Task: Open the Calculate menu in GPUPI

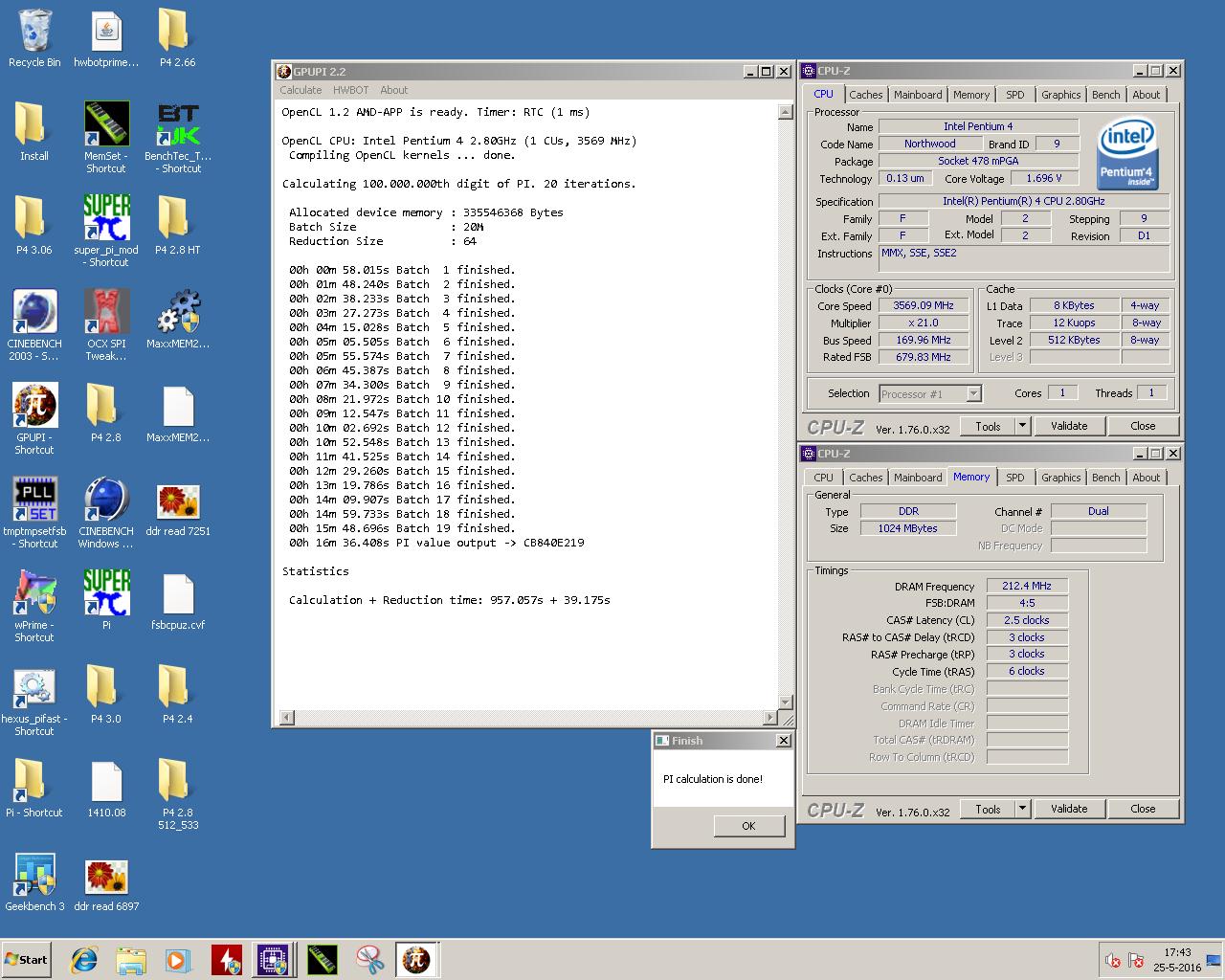Action: 301,90
